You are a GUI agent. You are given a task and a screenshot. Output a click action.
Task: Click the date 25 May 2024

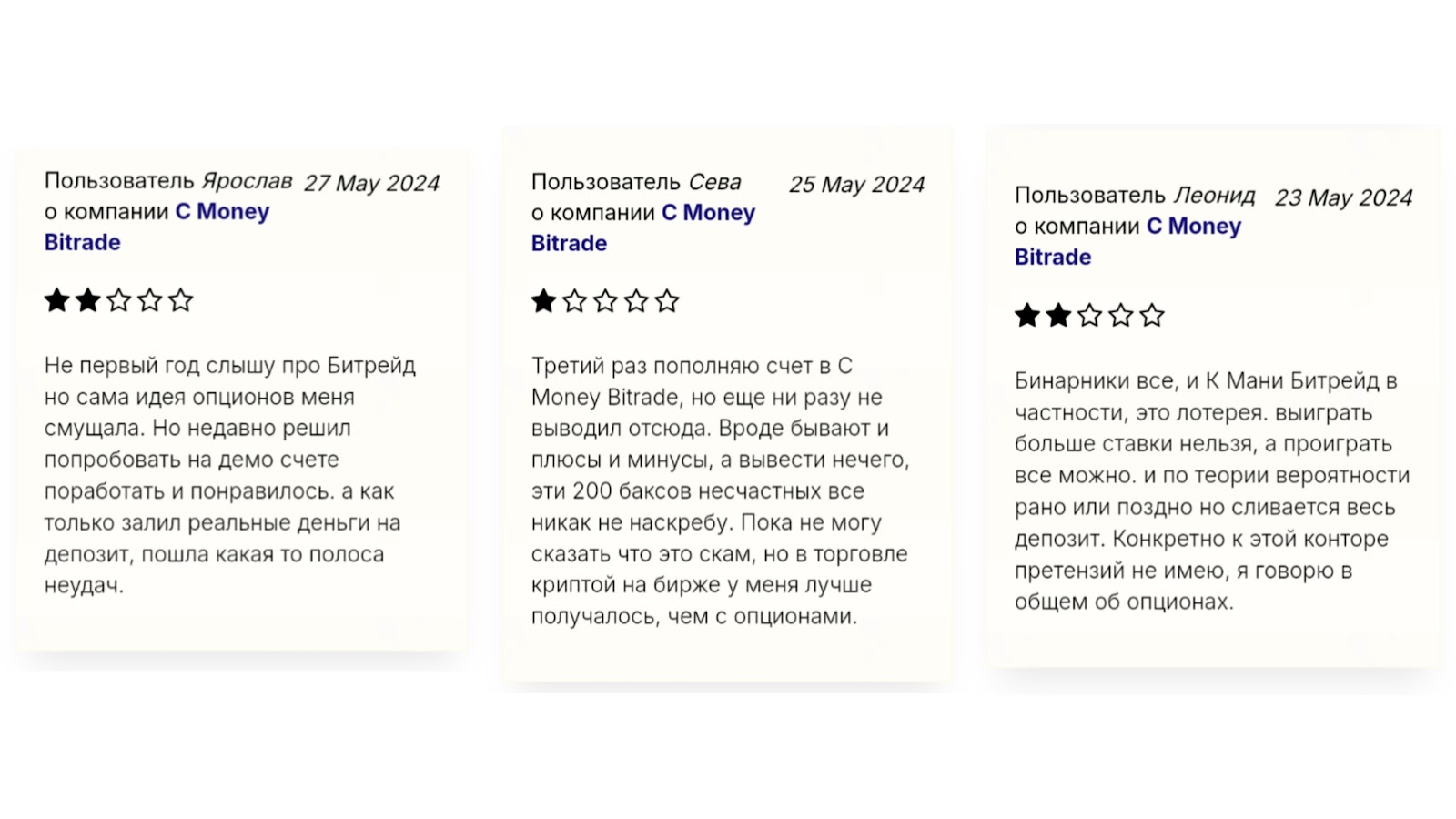click(x=856, y=185)
